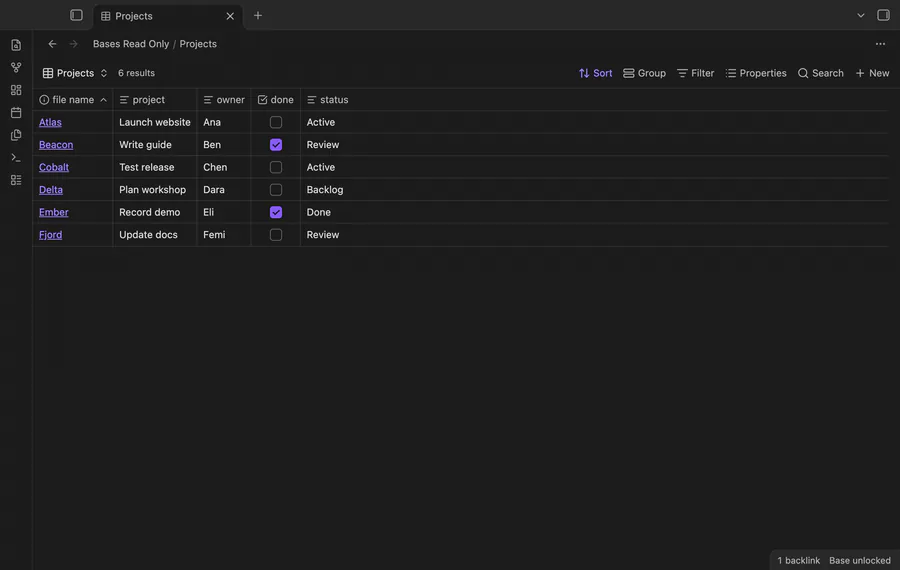Check the done box for Delta

click(276, 189)
